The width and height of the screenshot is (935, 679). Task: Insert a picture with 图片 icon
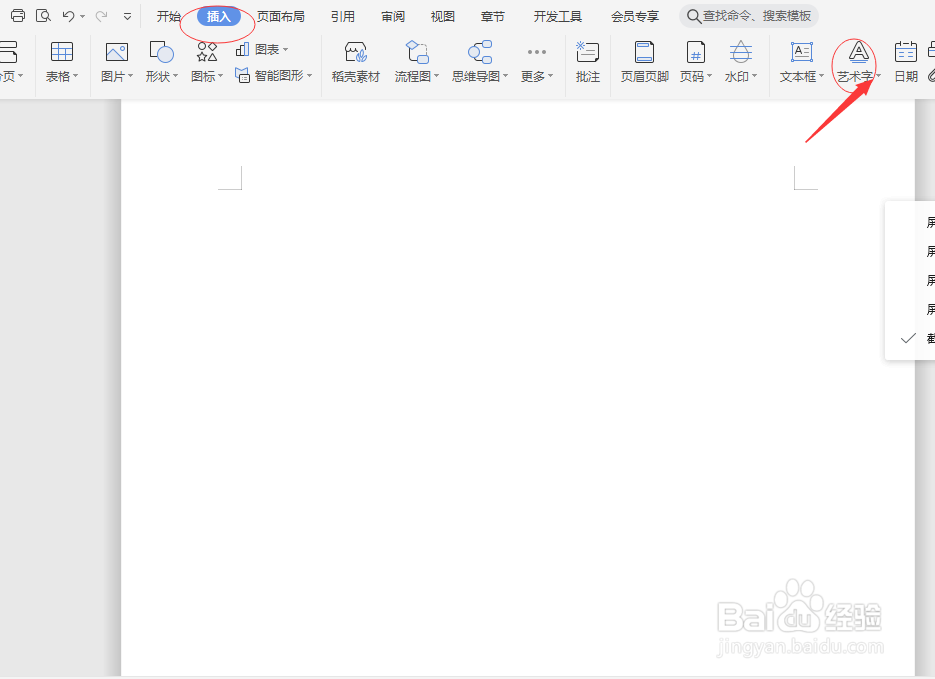click(116, 52)
